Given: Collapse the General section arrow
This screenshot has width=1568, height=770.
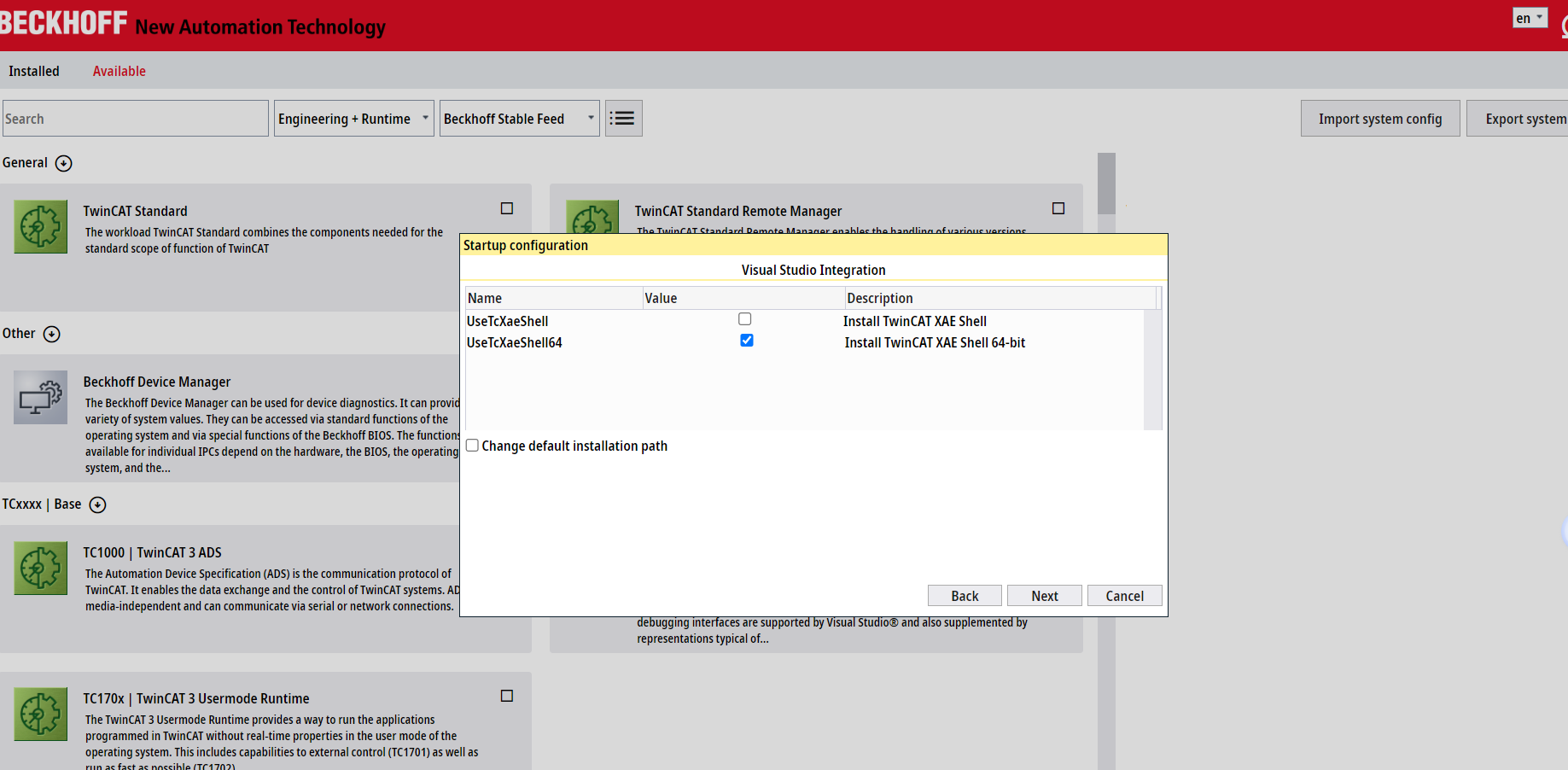Looking at the screenshot, I should pos(63,163).
